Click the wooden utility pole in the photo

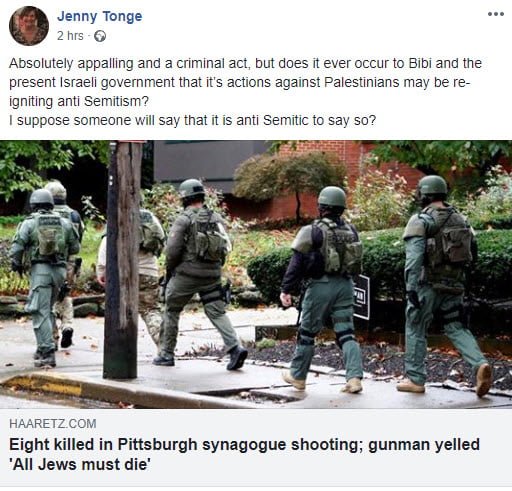click(122, 260)
